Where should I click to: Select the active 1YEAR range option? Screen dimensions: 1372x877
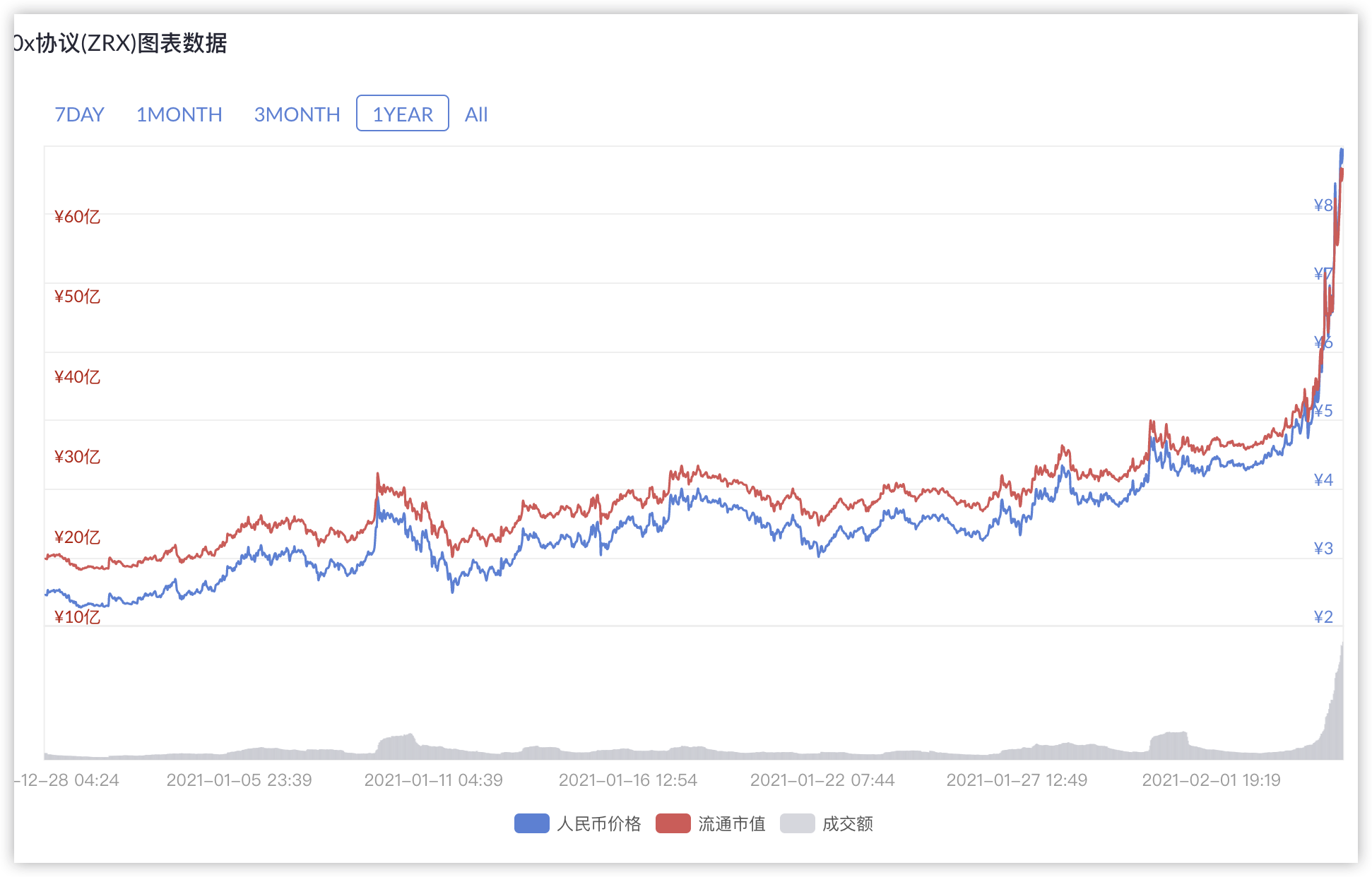(402, 114)
